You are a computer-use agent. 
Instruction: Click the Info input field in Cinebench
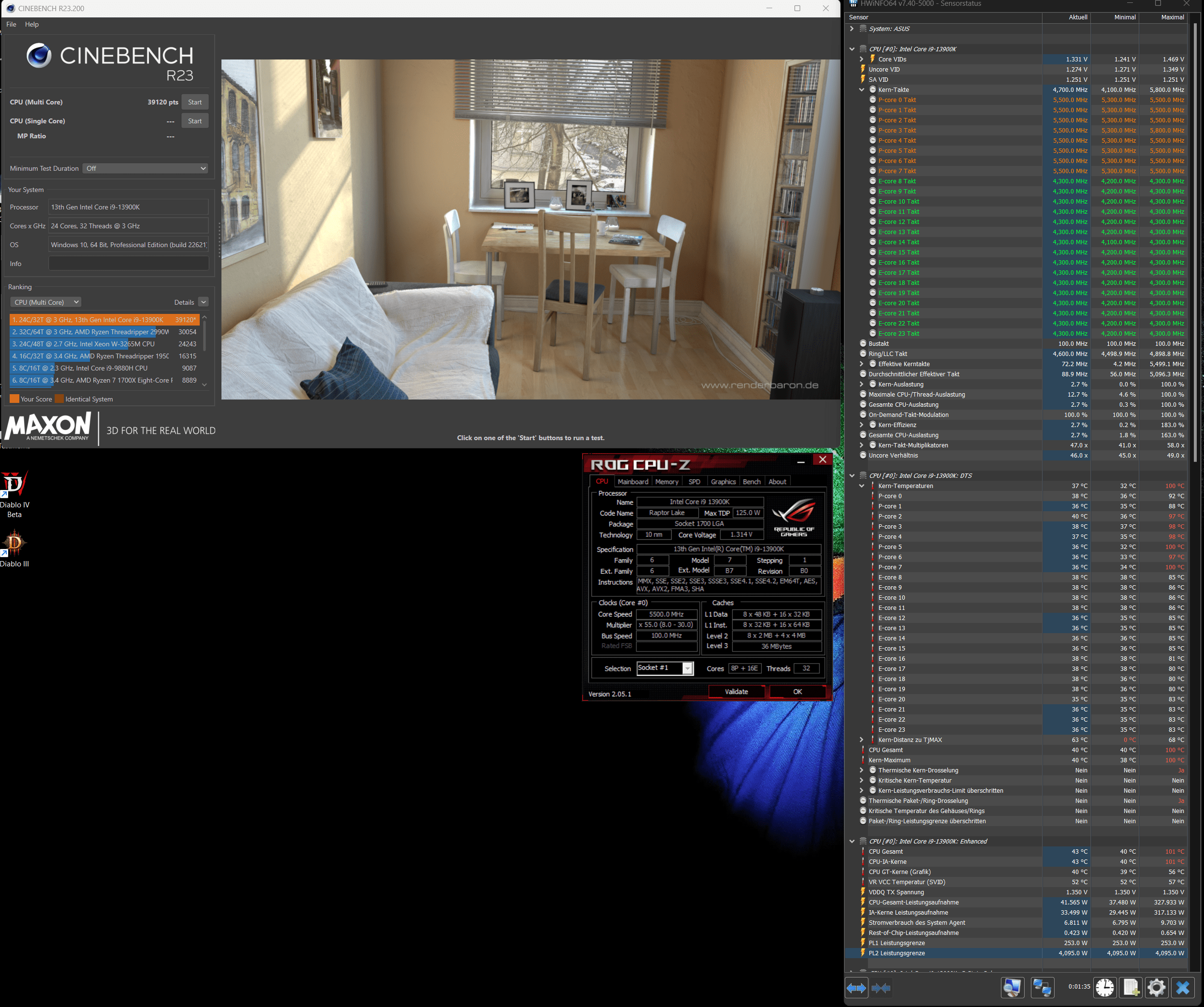tap(129, 264)
